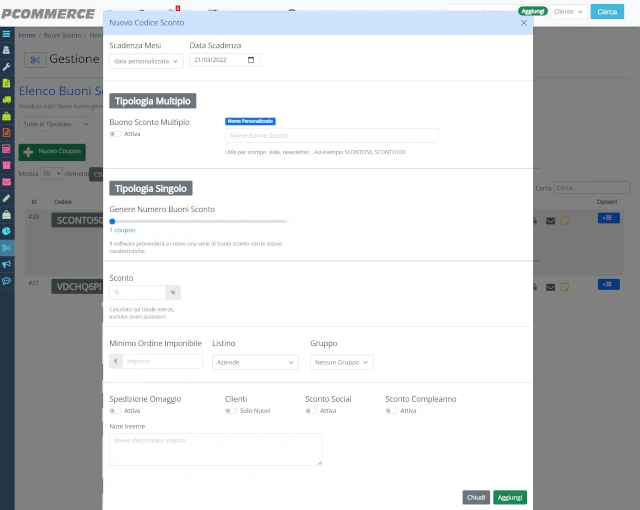Toggle Spedizione Omaggio Attiva switch
640x510 pixels.
(115, 411)
